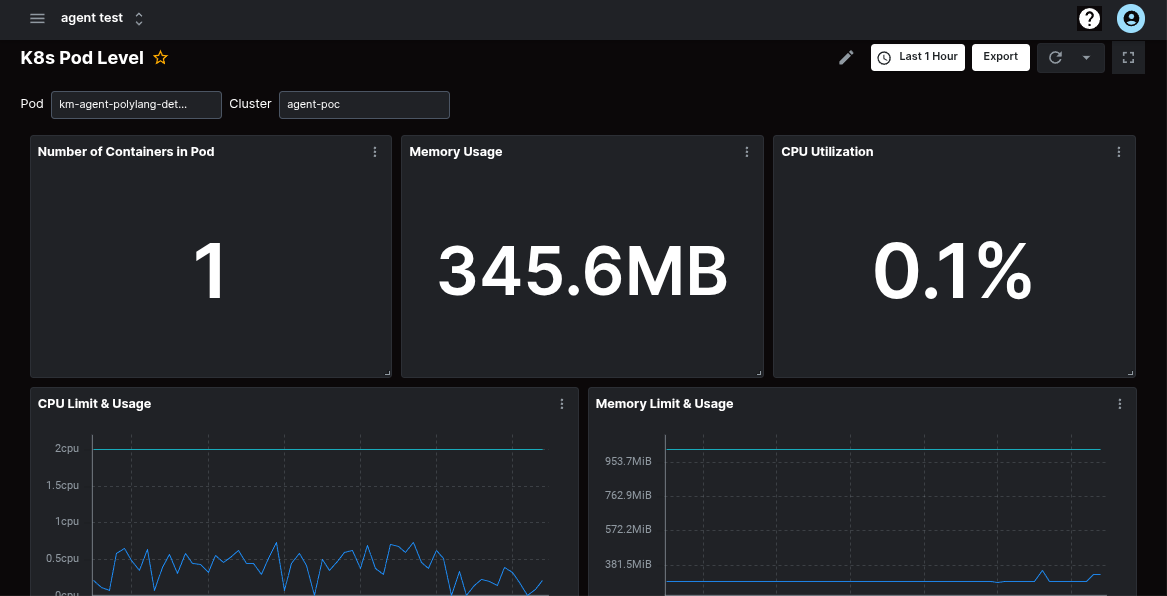Refresh the dashboard data
1167x596 pixels.
coord(1055,57)
